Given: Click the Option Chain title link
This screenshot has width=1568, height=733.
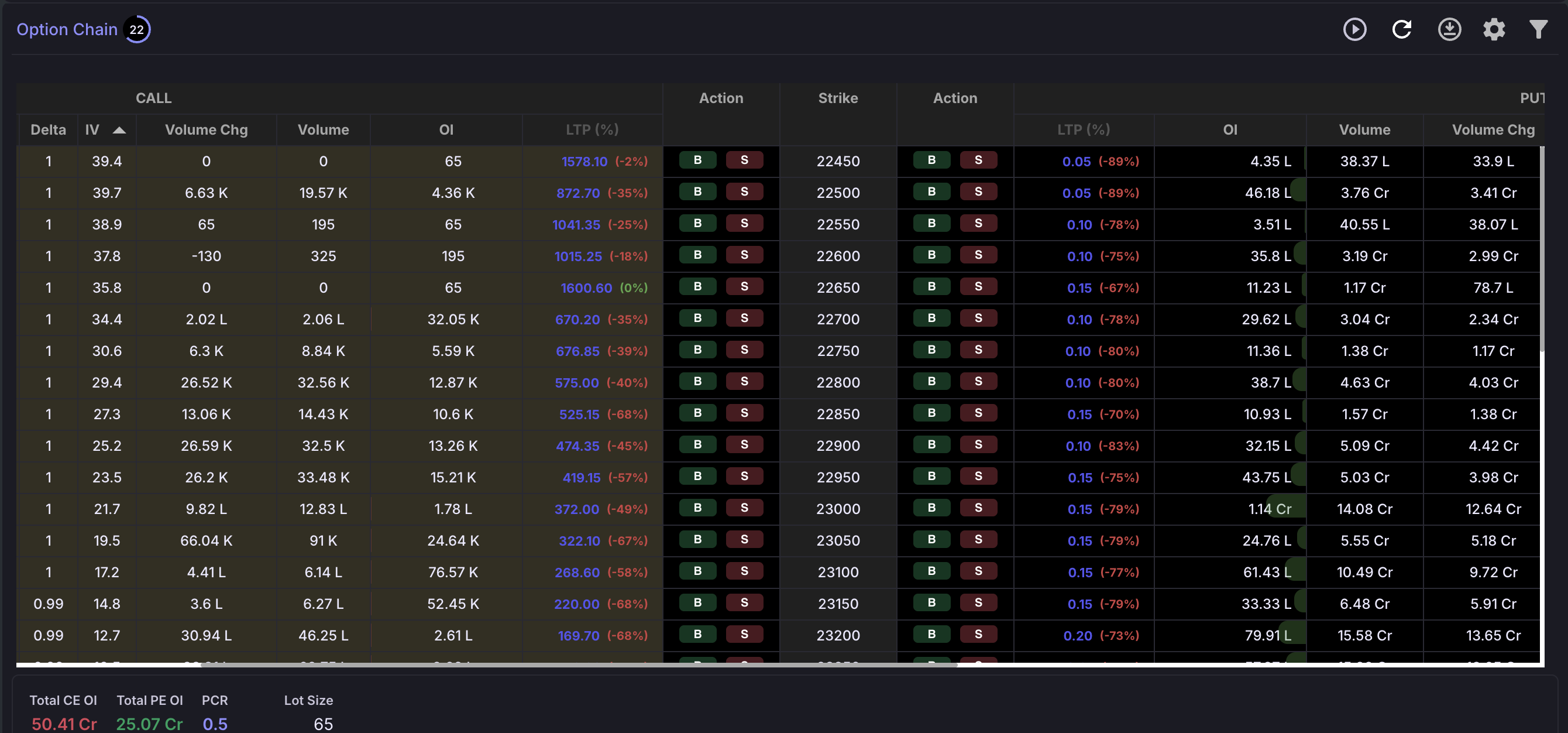Looking at the screenshot, I should coord(67,29).
